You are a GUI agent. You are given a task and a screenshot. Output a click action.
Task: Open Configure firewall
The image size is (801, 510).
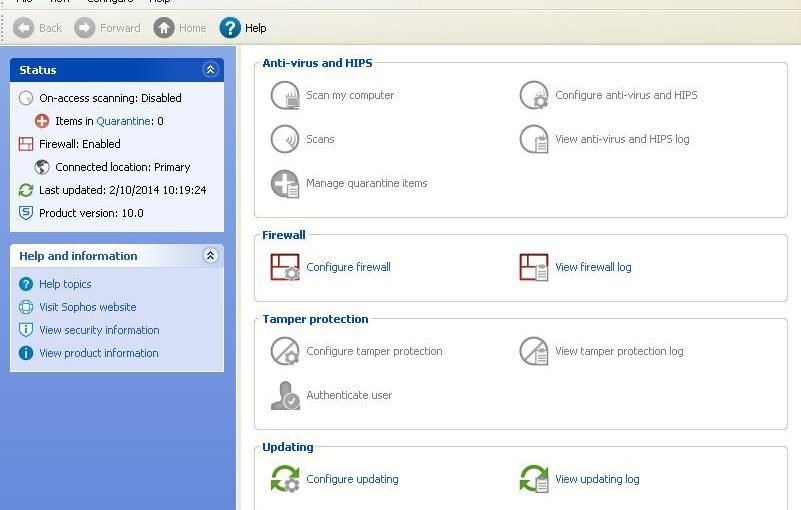[331, 267]
